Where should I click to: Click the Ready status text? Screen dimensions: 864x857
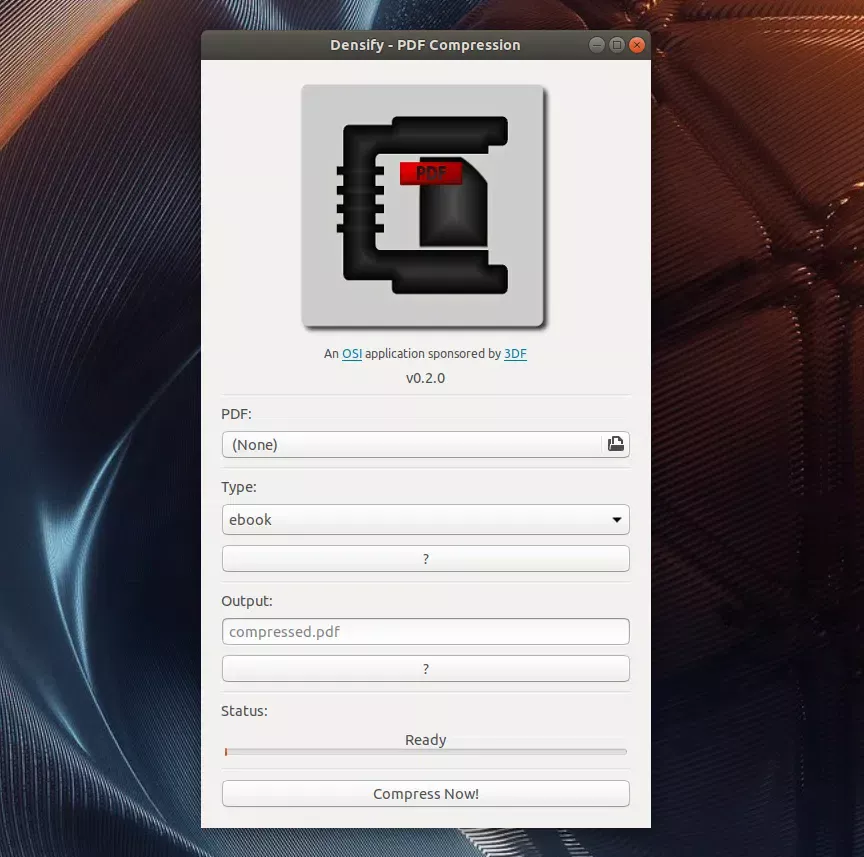pos(425,740)
